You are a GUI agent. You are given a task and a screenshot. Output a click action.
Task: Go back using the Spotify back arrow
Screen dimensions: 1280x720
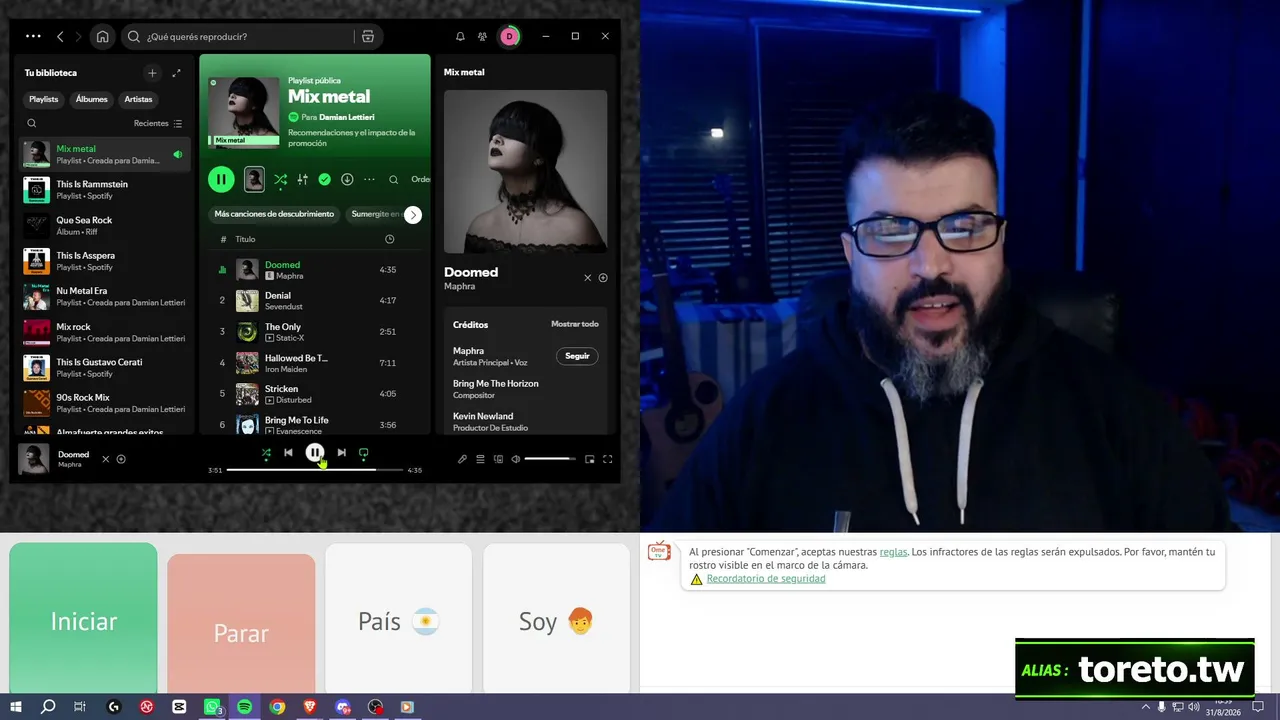click(60, 36)
